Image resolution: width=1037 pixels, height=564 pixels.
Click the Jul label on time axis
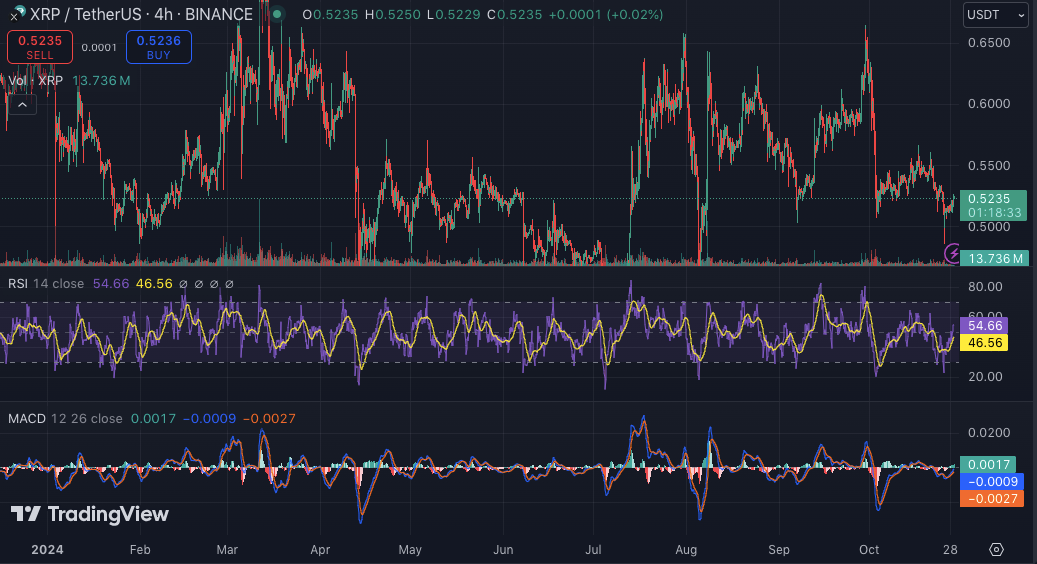593,550
